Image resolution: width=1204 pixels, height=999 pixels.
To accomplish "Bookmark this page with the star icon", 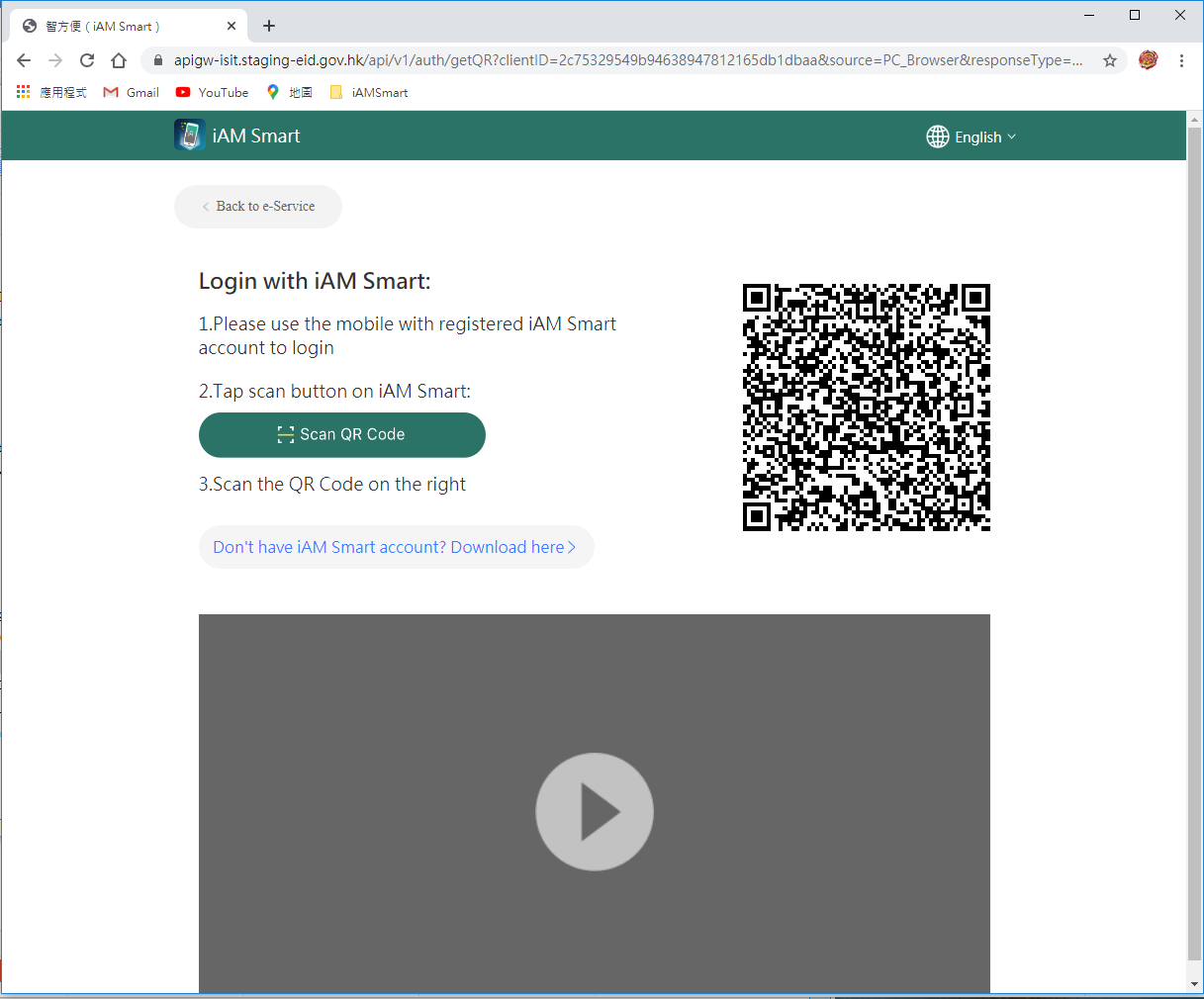I will click(1112, 60).
